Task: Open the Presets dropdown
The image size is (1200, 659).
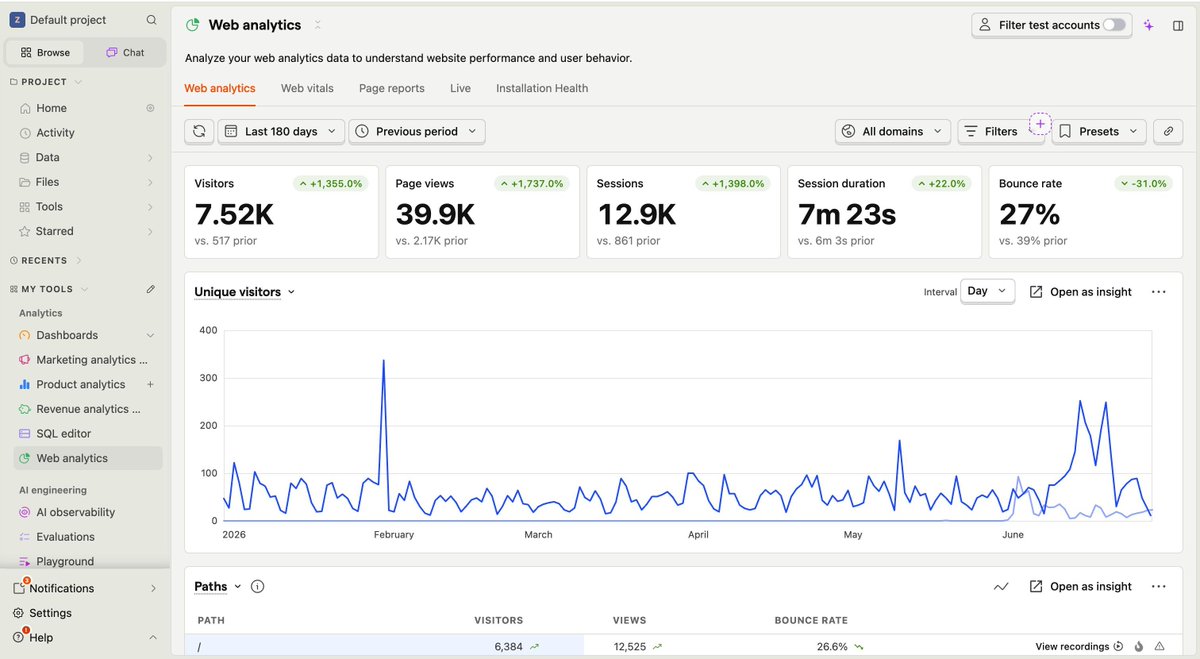Action: tap(1099, 131)
